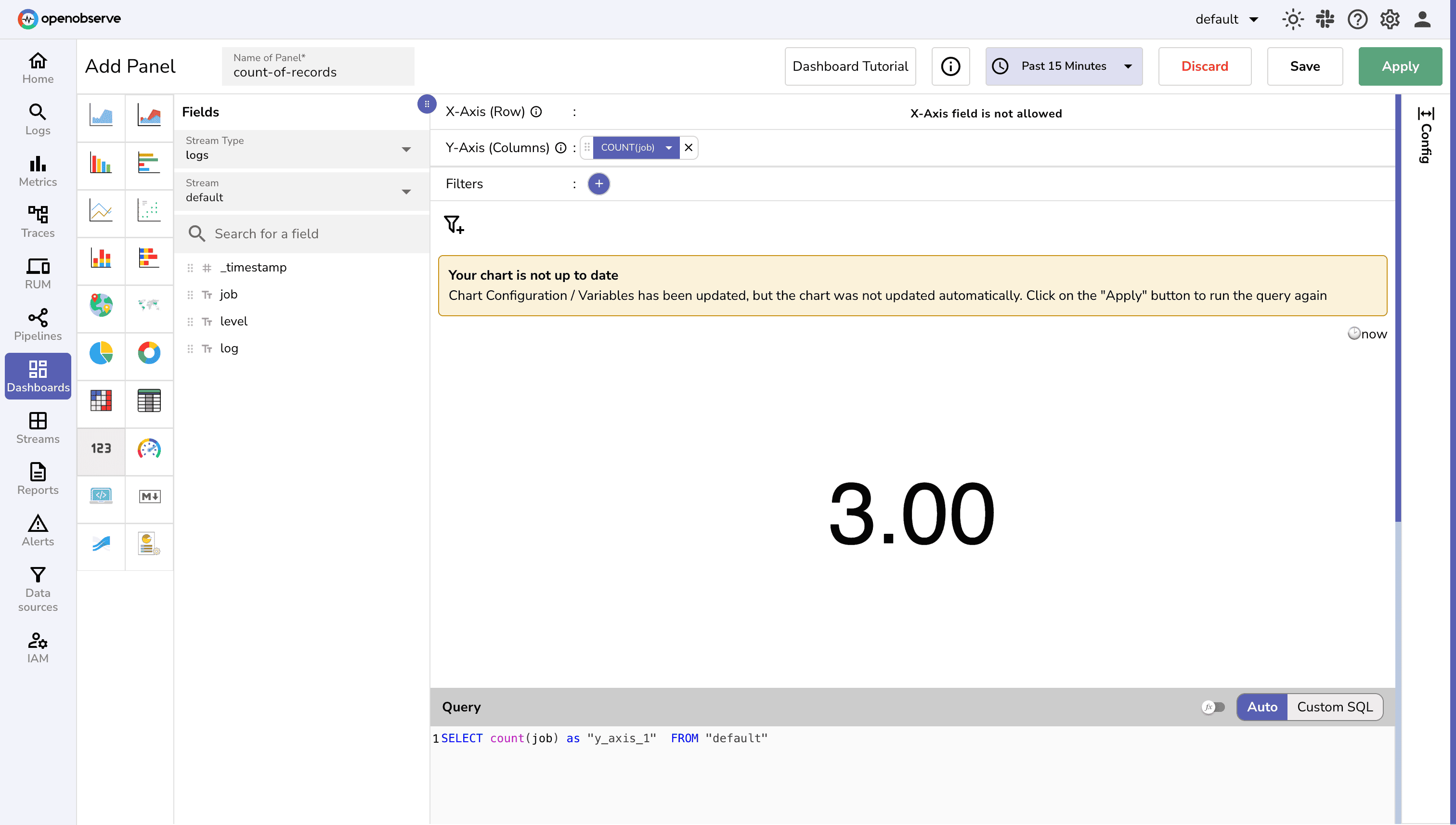Pick the table chart type
This screenshot has height=825, width=1456.
click(x=149, y=404)
